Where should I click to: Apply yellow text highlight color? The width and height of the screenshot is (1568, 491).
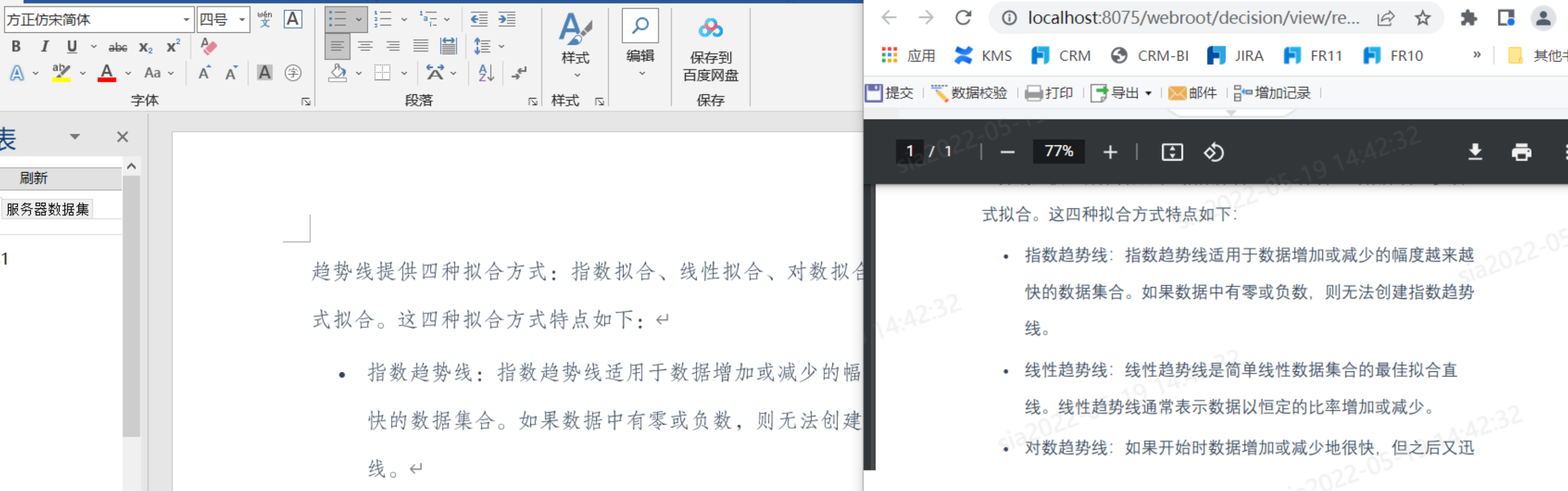[x=61, y=73]
